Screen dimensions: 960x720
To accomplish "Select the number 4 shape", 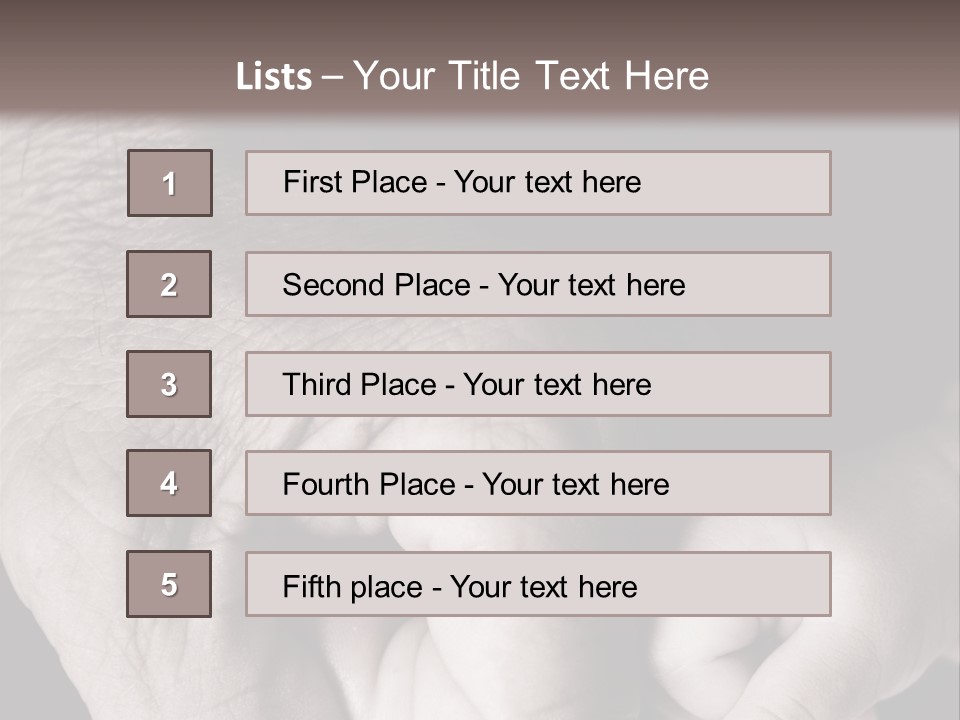I will 169,483.
